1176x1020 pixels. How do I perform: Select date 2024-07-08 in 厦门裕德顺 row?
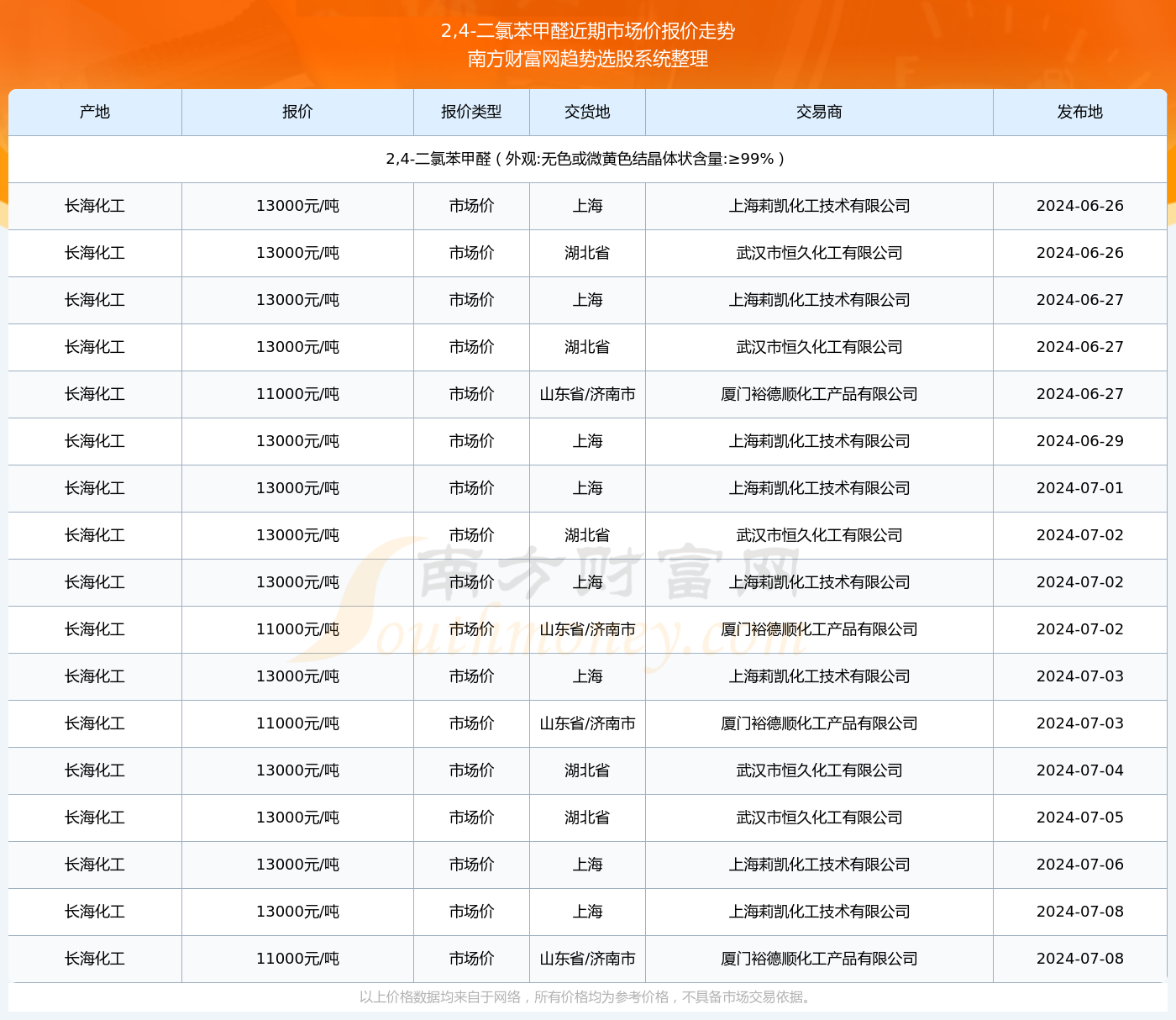coord(1080,959)
